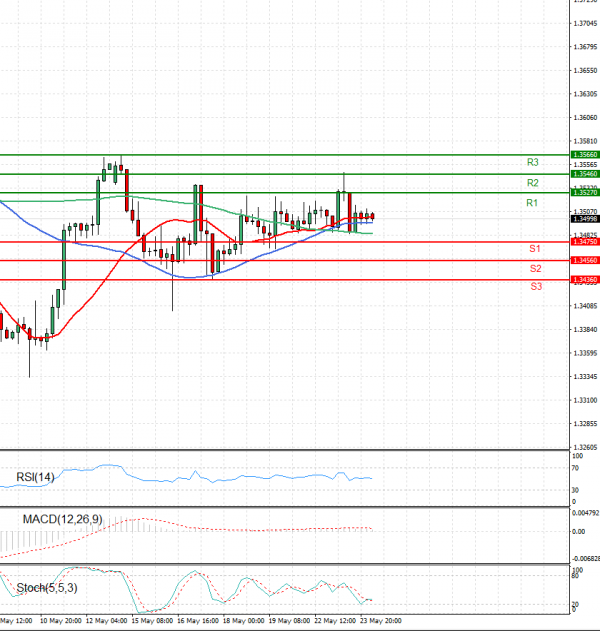
Task: Select the red 1.34750 price tag
Action: (x=585, y=242)
